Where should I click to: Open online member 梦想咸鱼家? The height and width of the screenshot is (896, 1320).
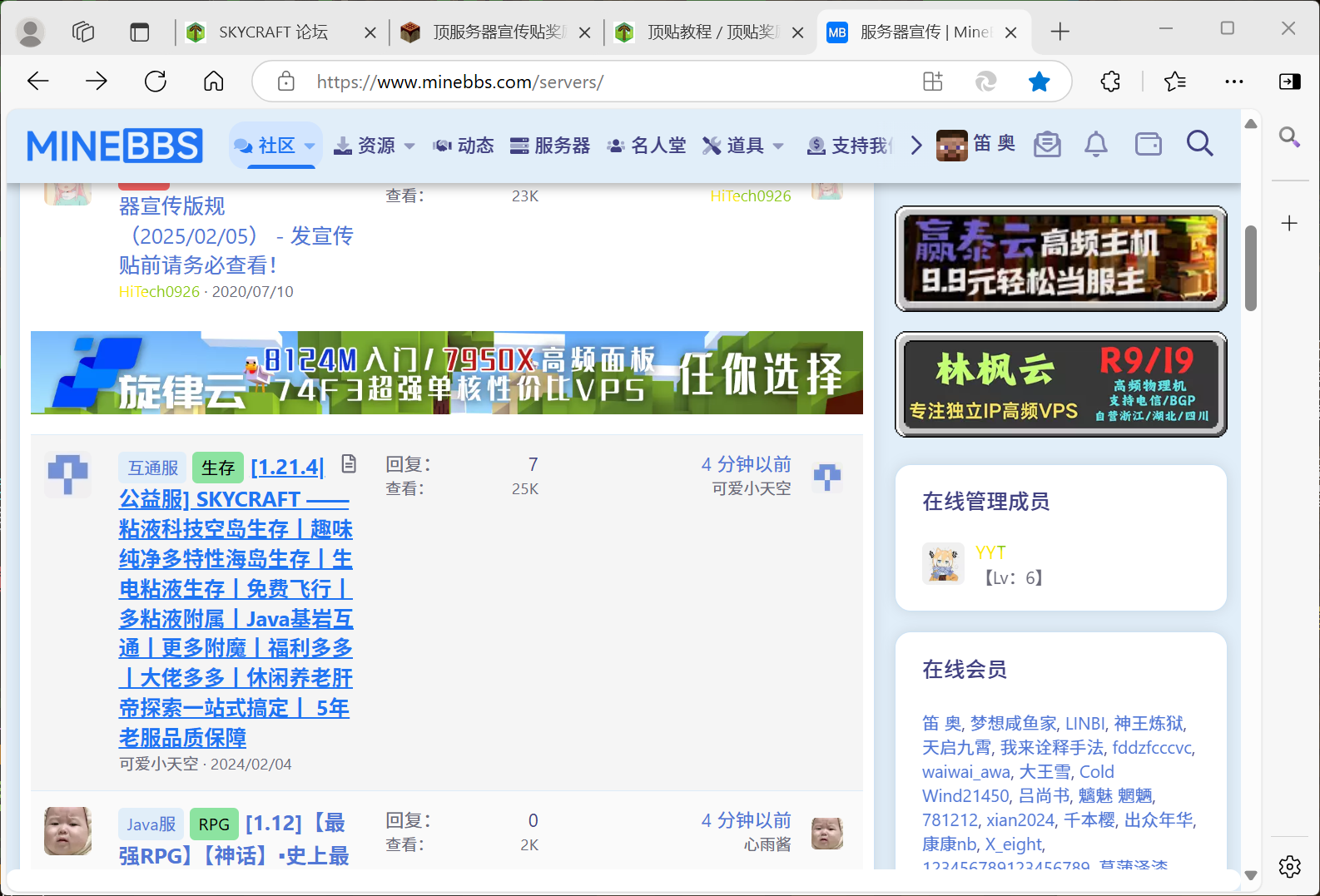click(x=1013, y=723)
